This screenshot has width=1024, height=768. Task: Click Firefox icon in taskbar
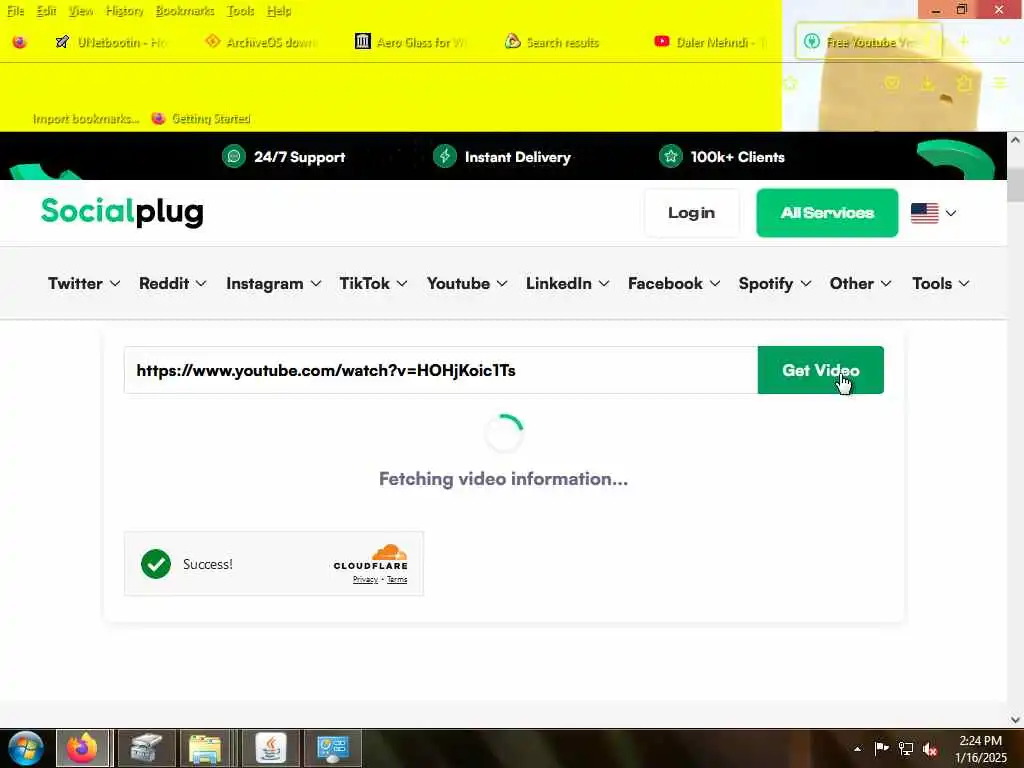[82, 748]
